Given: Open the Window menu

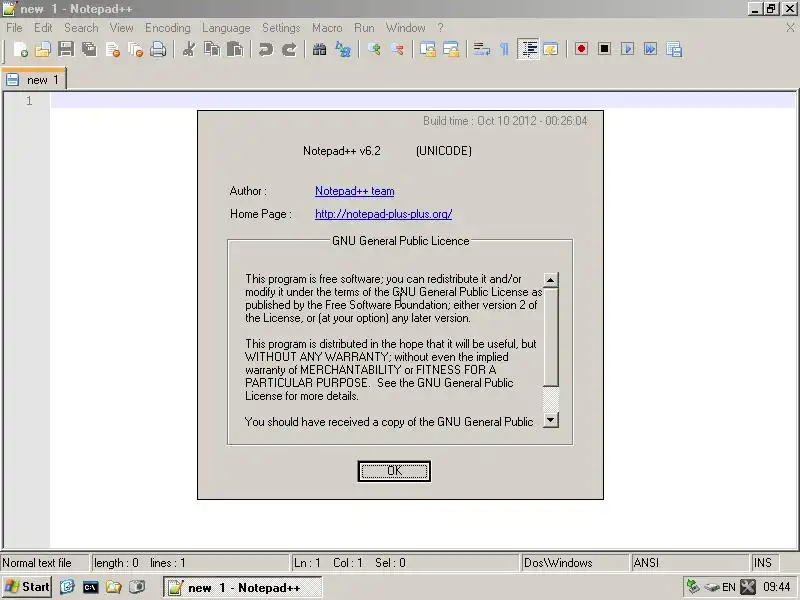Looking at the screenshot, I should pos(406,28).
